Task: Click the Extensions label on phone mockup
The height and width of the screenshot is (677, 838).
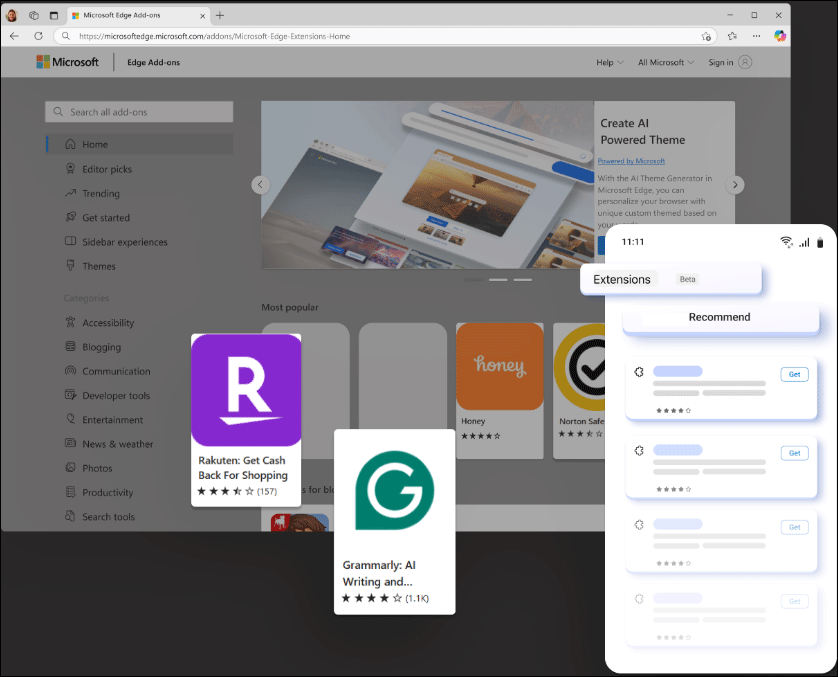Action: click(x=622, y=279)
